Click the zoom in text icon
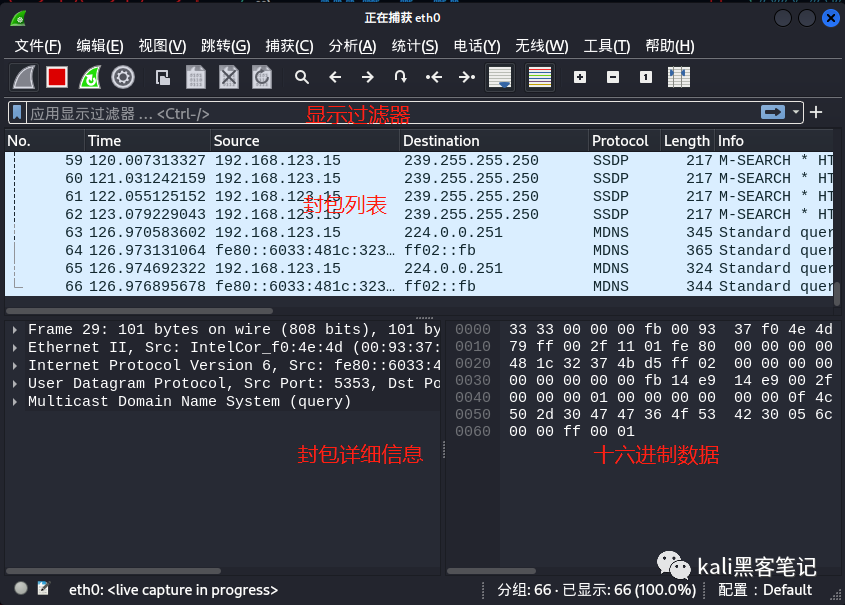The width and height of the screenshot is (845, 605). (580, 78)
